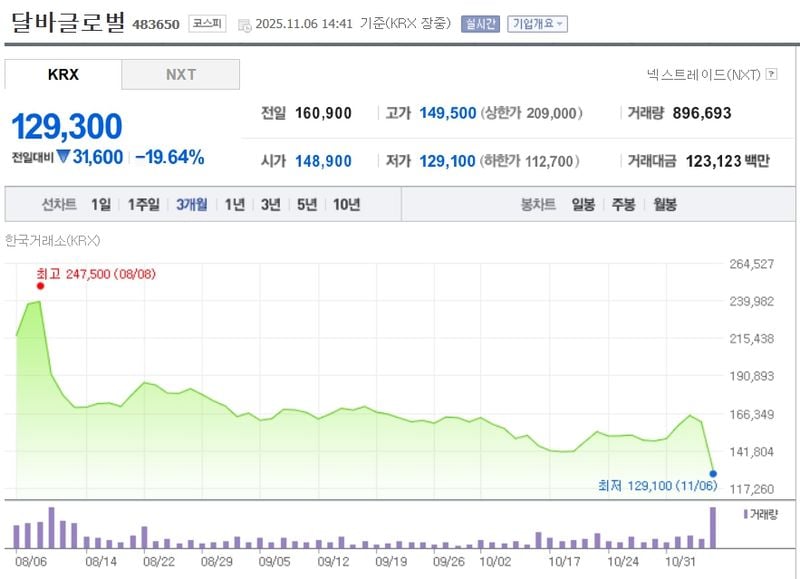Click the blue 최저 low-point marker on chart
Image resolution: width=800 pixels, height=579 pixels.
pos(713,472)
